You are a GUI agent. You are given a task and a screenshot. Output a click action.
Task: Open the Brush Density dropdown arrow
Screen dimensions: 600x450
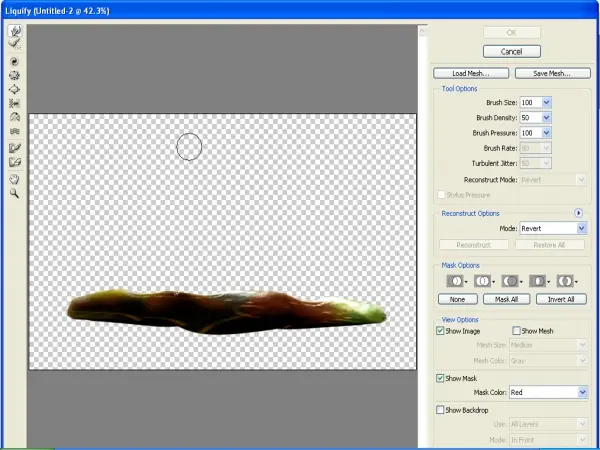pyautogui.click(x=546, y=117)
